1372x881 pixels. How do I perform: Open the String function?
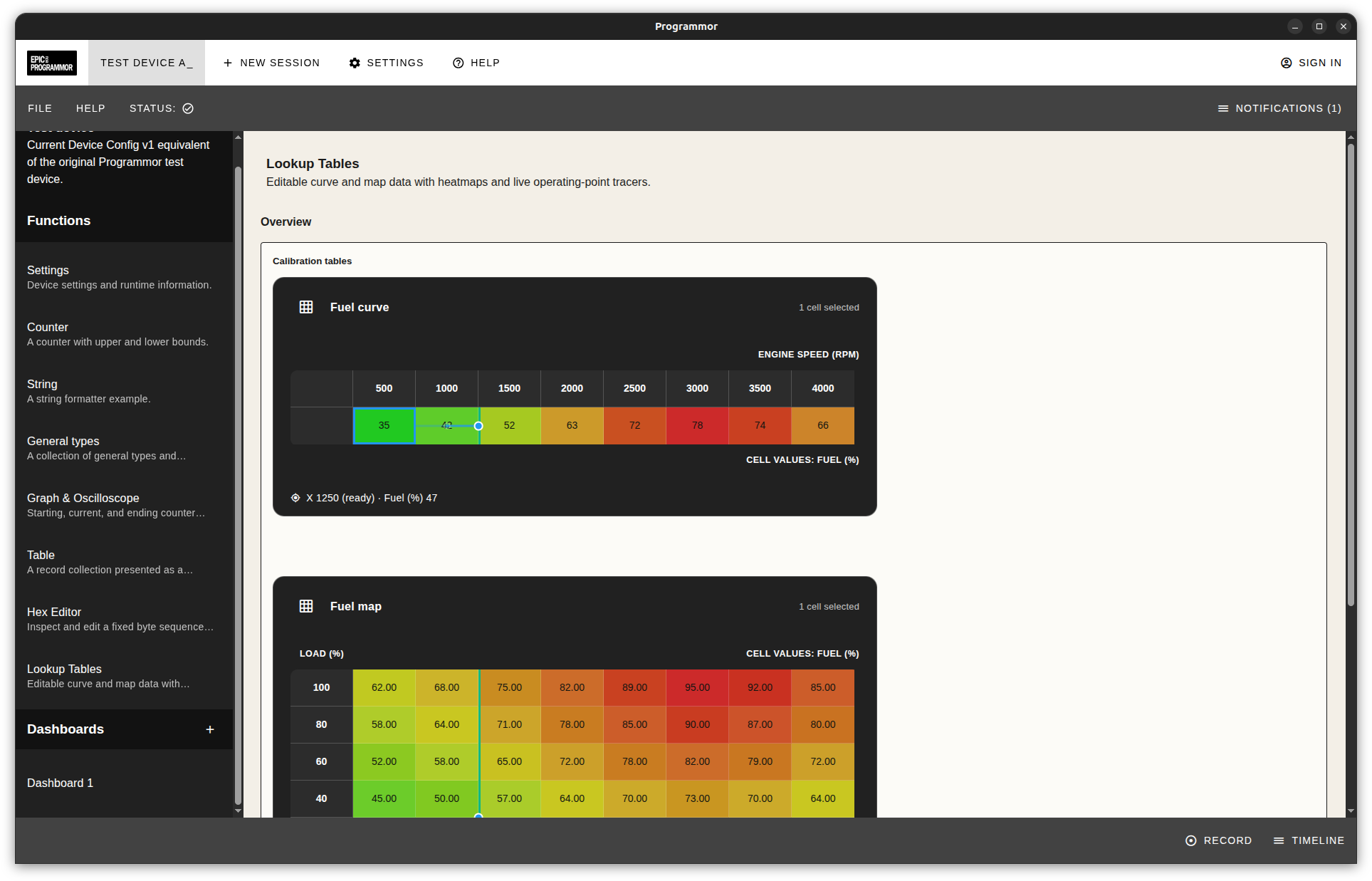pos(124,391)
